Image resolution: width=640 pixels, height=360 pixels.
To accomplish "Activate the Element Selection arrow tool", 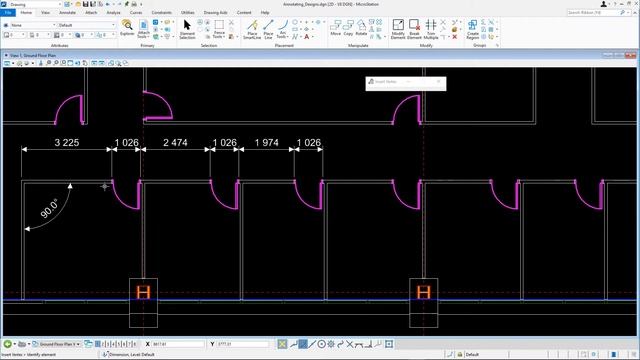I will [187, 29].
